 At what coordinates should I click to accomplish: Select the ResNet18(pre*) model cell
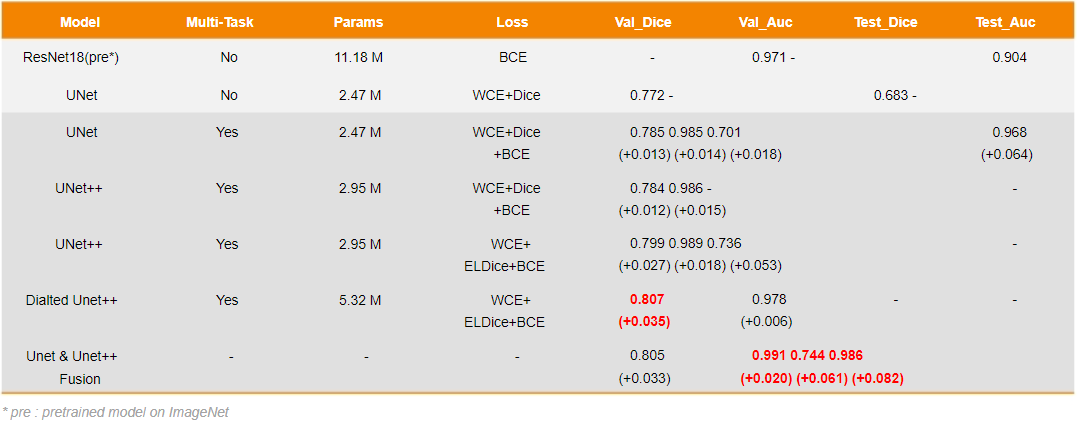point(72,58)
